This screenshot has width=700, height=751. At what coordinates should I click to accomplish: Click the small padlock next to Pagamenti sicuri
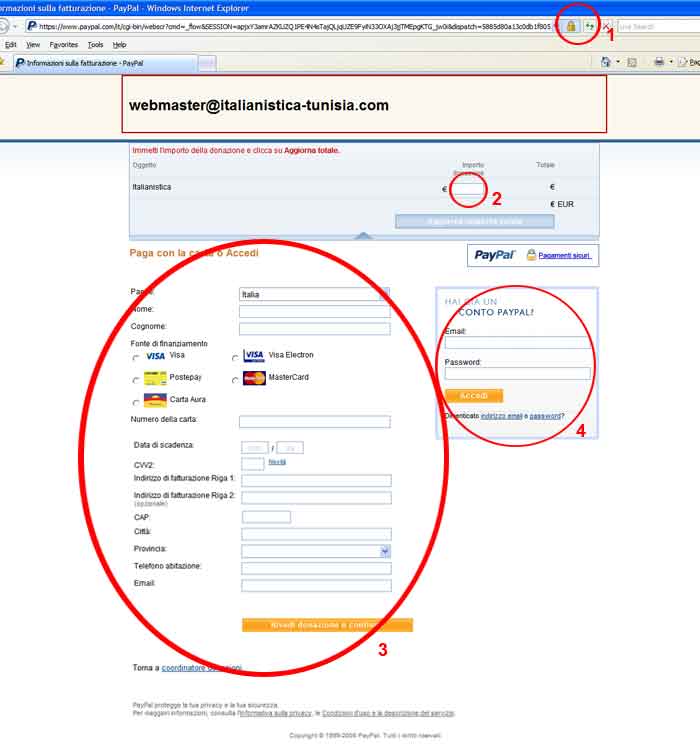coord(531,255)
